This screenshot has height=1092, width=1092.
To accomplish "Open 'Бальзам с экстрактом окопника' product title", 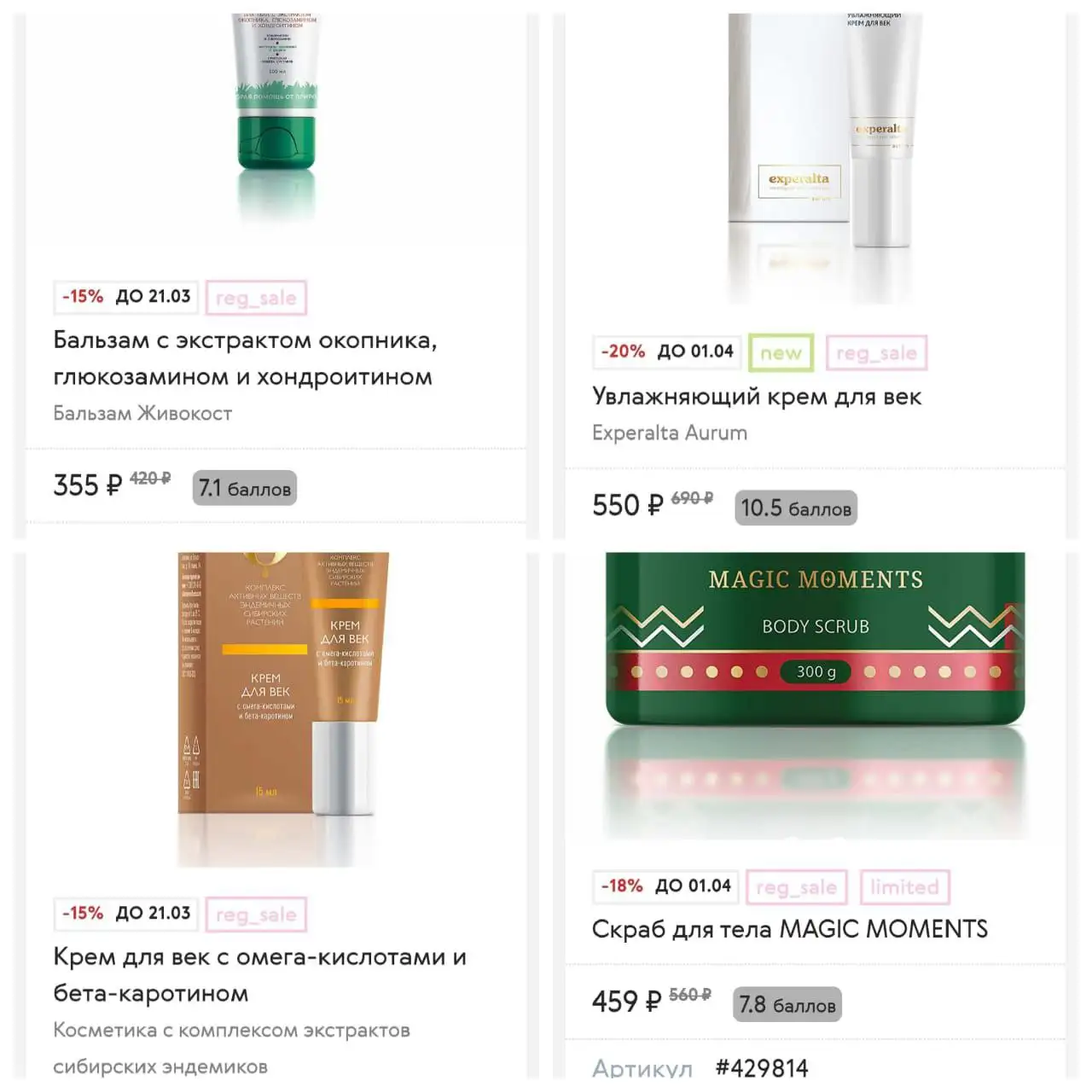I will tap(245, 358).
